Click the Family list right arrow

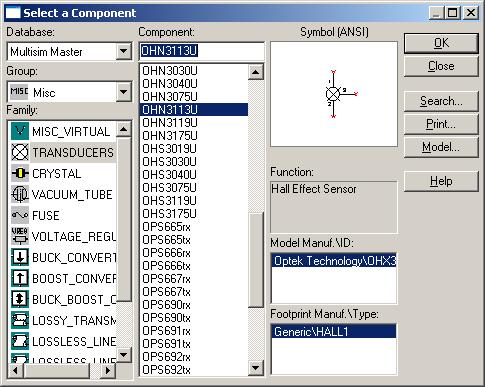point(107,370)
